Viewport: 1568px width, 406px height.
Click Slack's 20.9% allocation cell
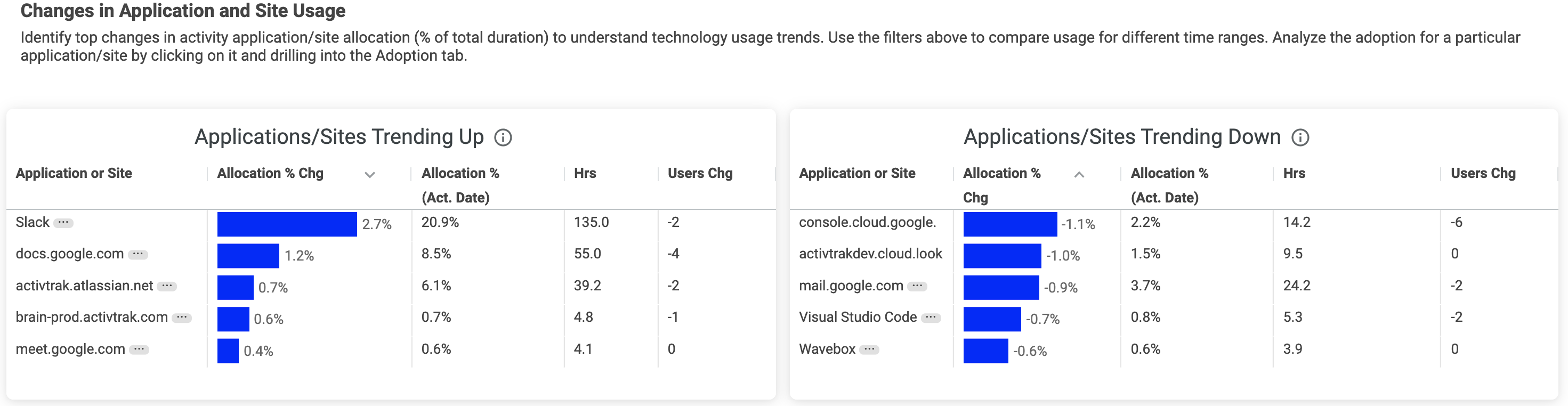440,222
